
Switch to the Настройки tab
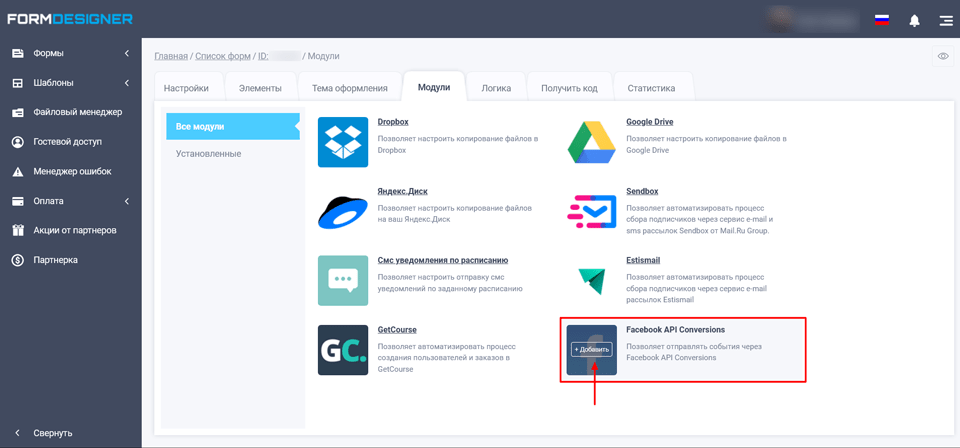pyautogui.click(x=186, y=88)
